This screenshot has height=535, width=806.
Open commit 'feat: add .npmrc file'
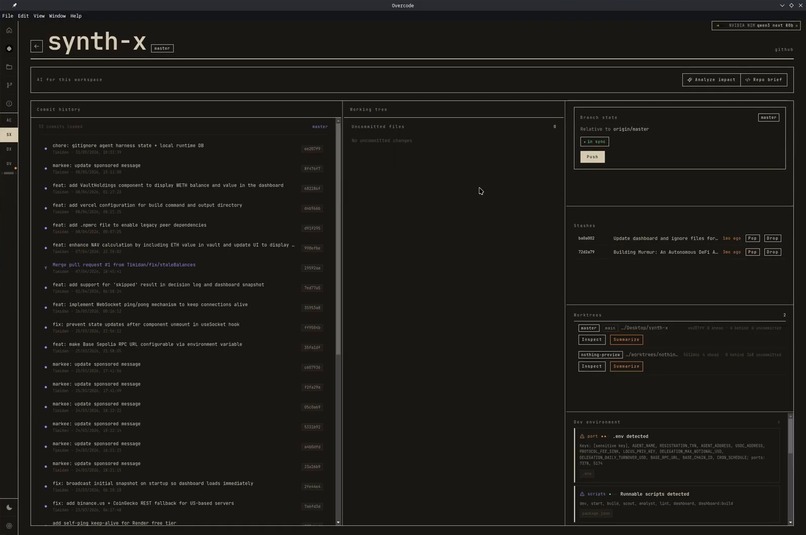tap(183, 228)
